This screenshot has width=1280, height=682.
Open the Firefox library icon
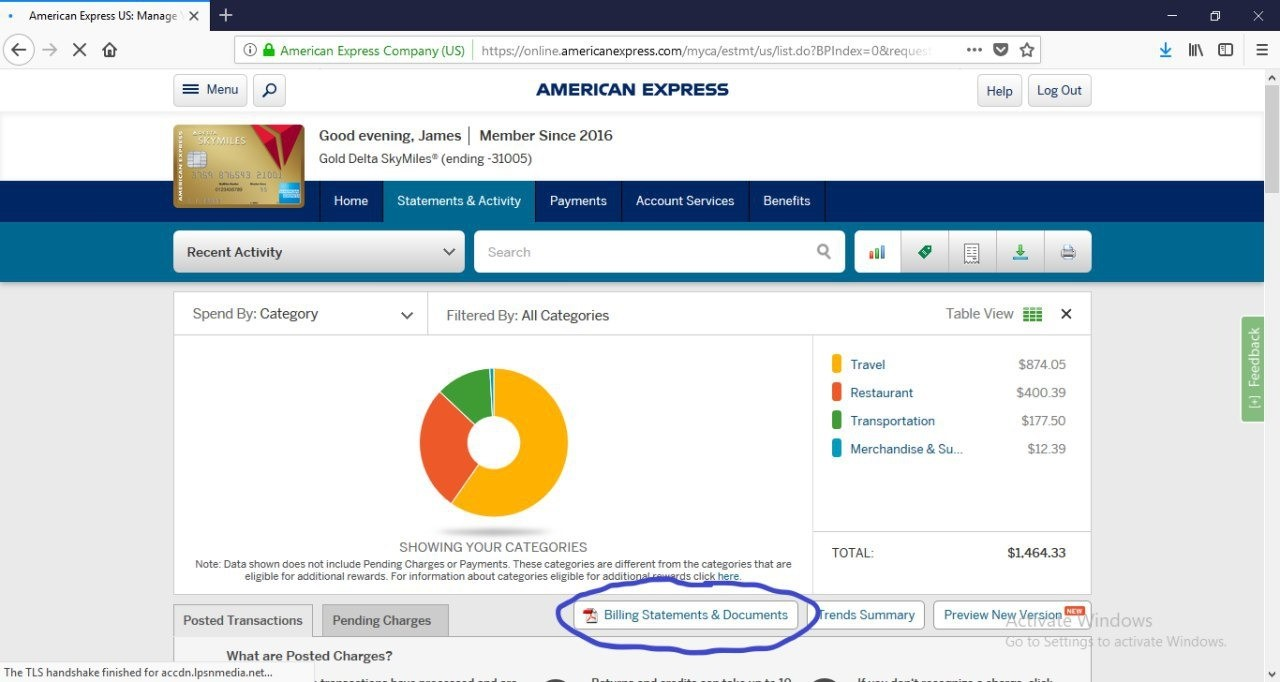[x=1195, y=50]
